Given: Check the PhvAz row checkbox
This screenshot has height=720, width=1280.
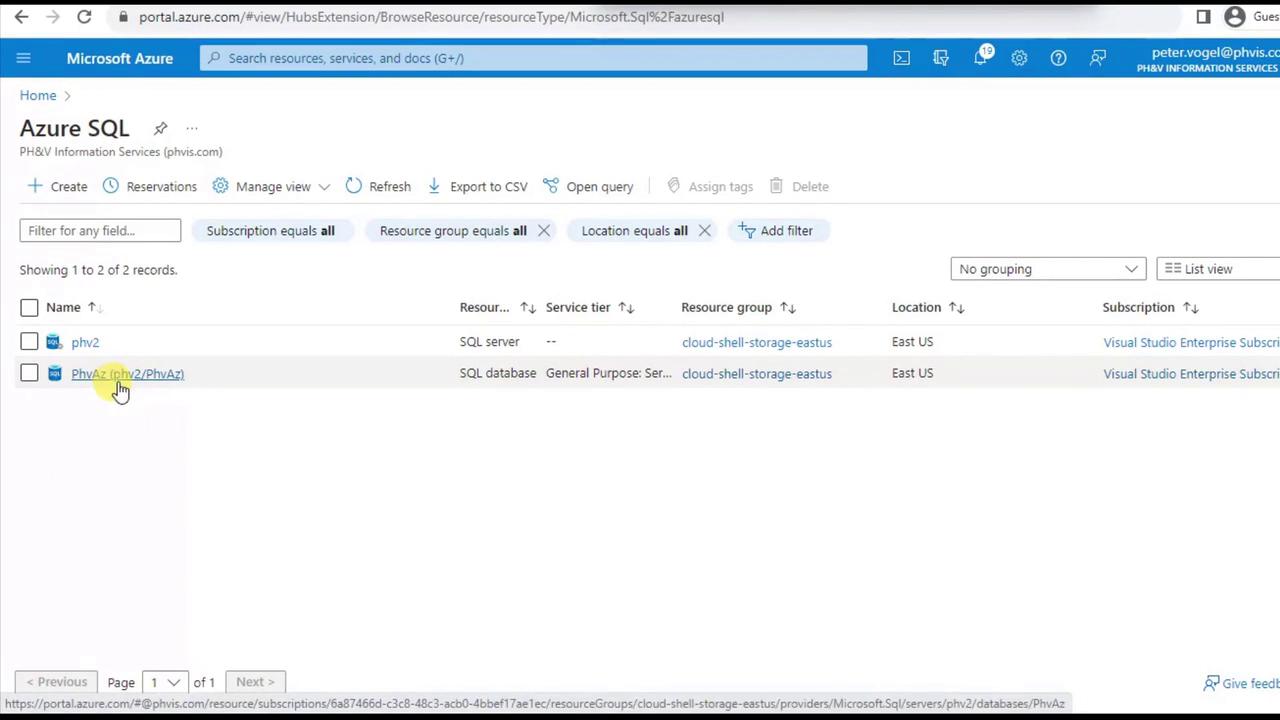Looking at the screenshot, I should tap(29, 374).
